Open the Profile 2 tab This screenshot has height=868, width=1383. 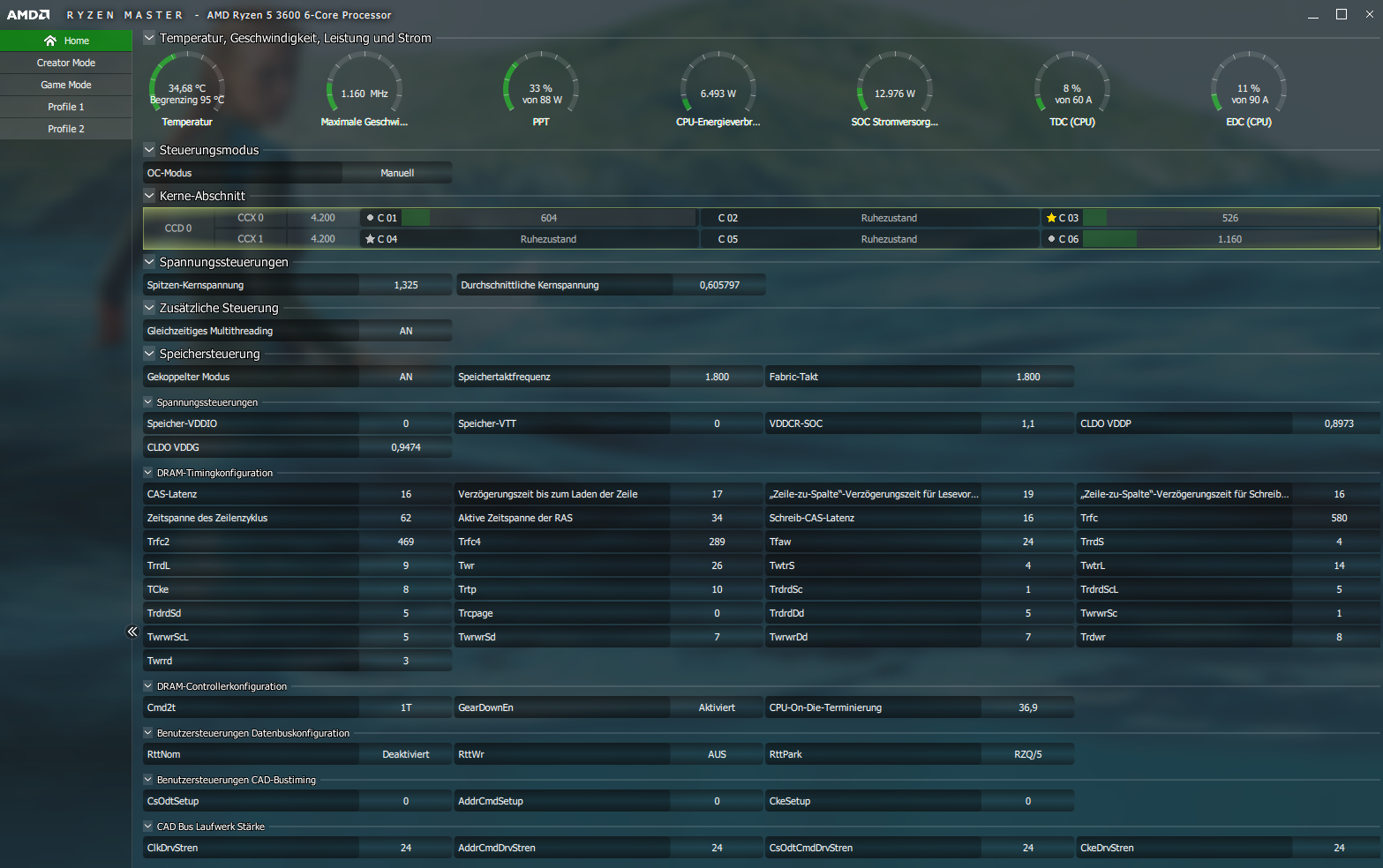click(66, 129)
